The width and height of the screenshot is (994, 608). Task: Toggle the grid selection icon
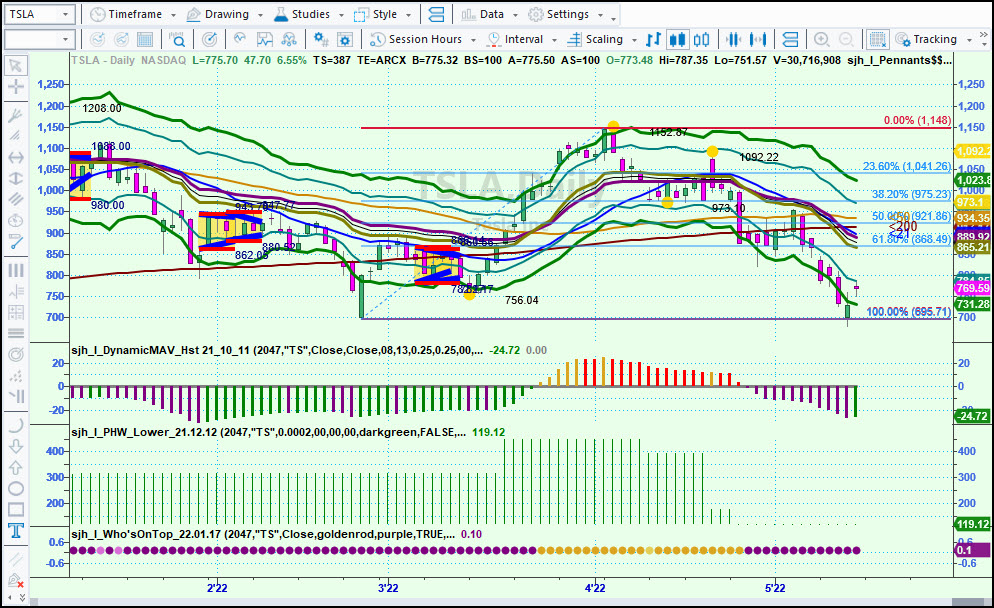(877, 39)
